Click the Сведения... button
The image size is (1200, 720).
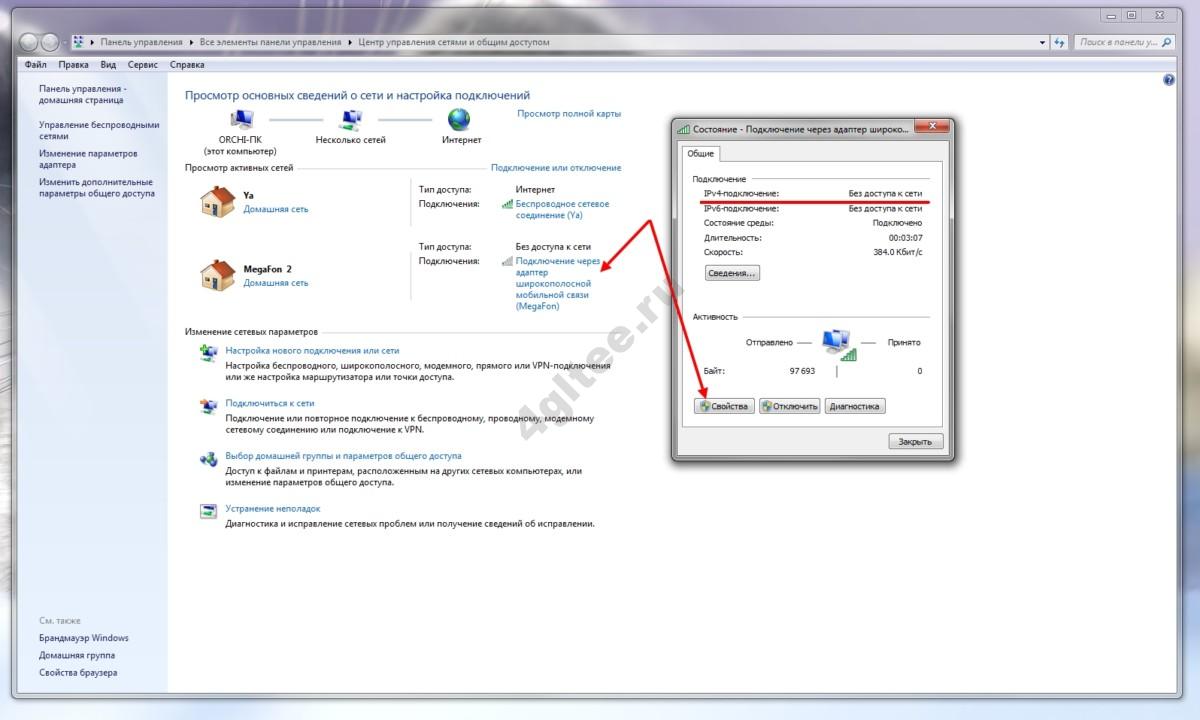point(732,273)
